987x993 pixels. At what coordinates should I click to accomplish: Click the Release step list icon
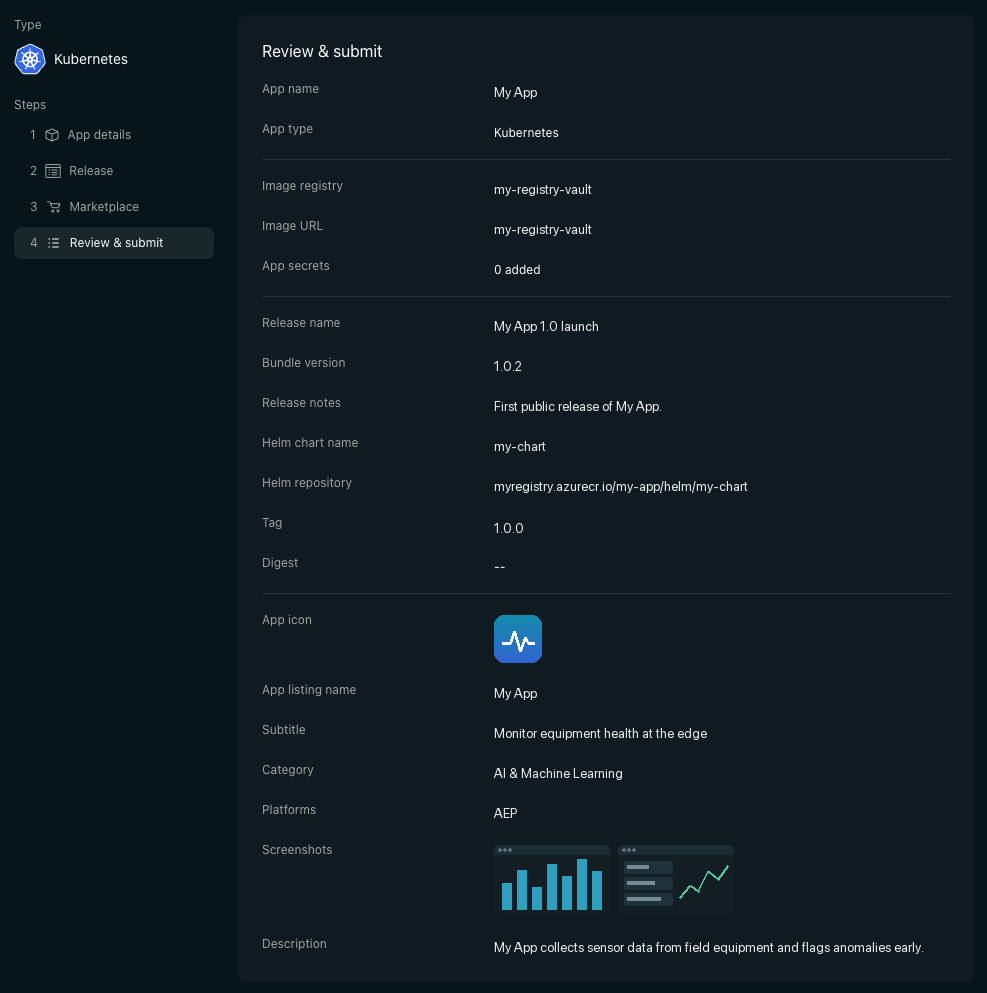point(53,171)
